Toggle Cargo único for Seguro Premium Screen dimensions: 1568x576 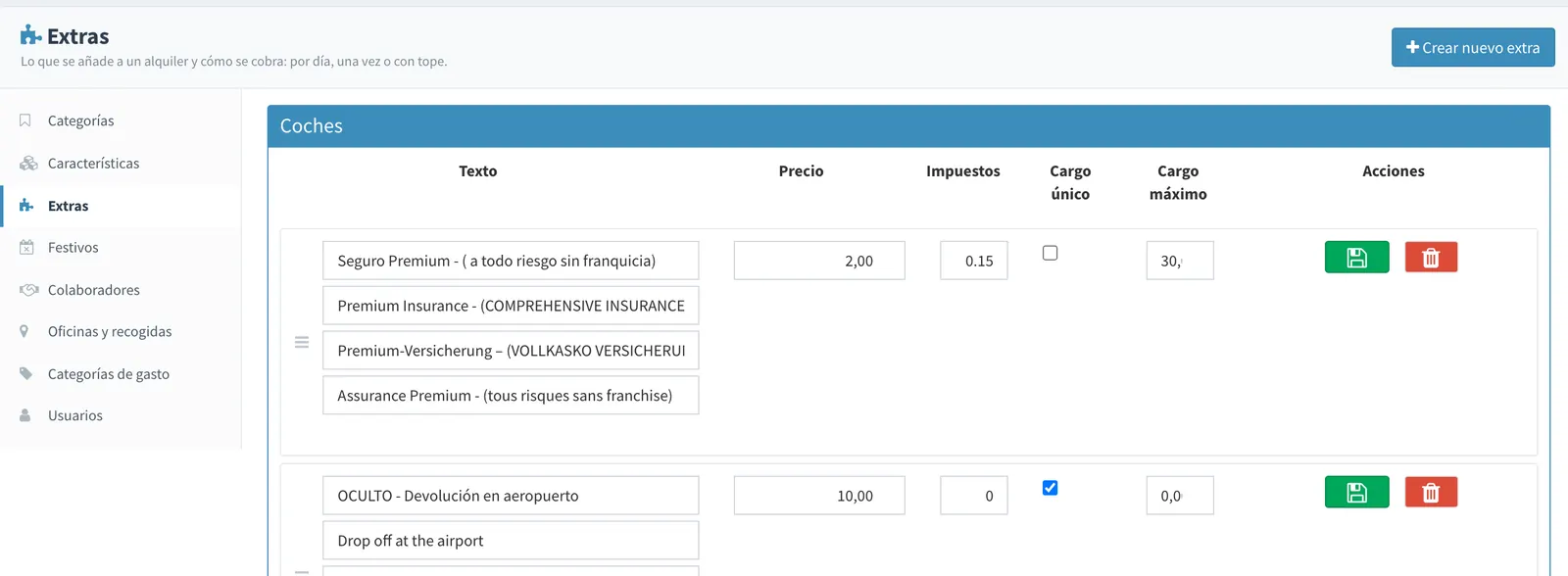point(1050,253)
